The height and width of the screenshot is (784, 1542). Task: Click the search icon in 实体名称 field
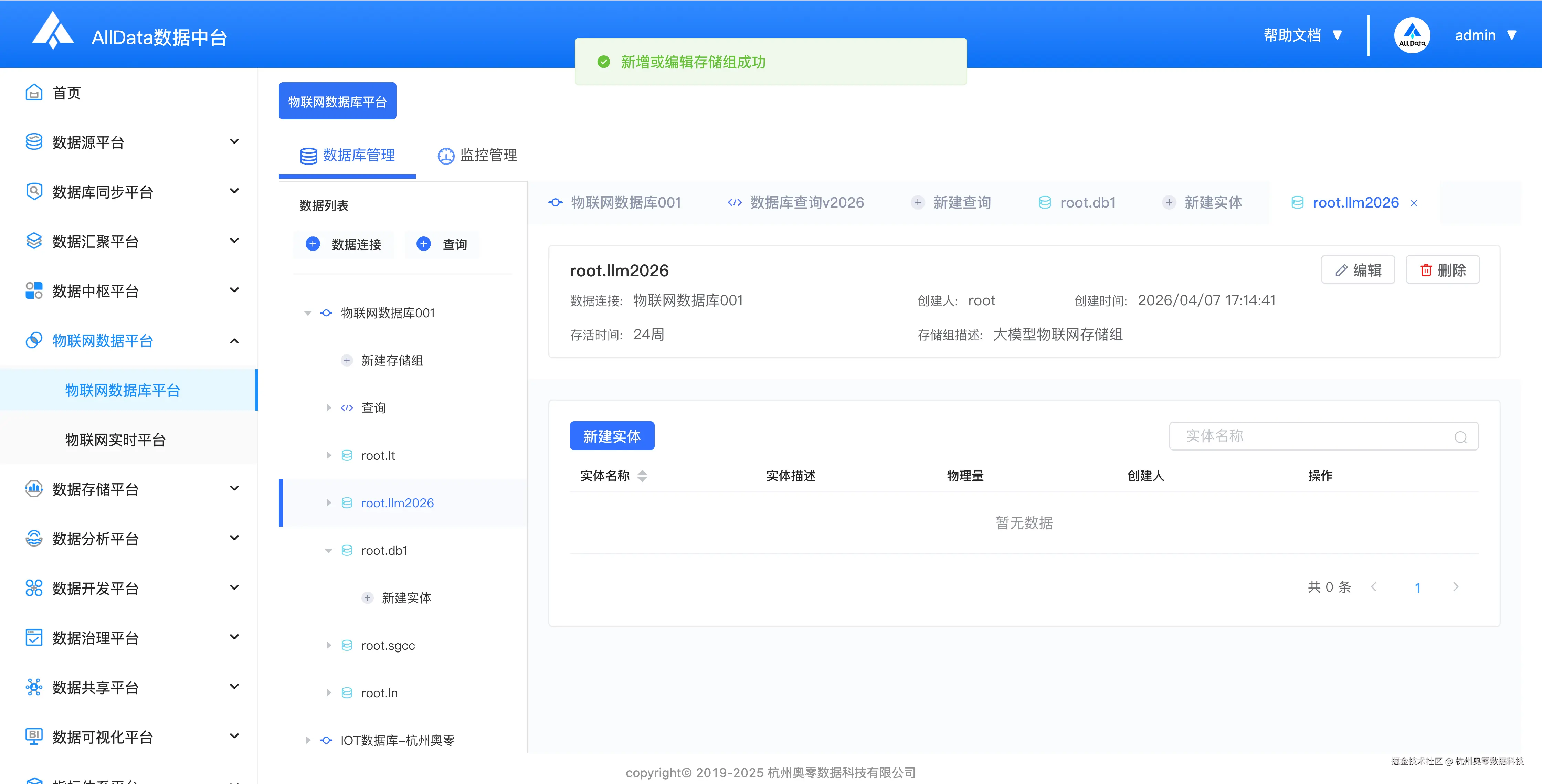[x=1460, y=437]
